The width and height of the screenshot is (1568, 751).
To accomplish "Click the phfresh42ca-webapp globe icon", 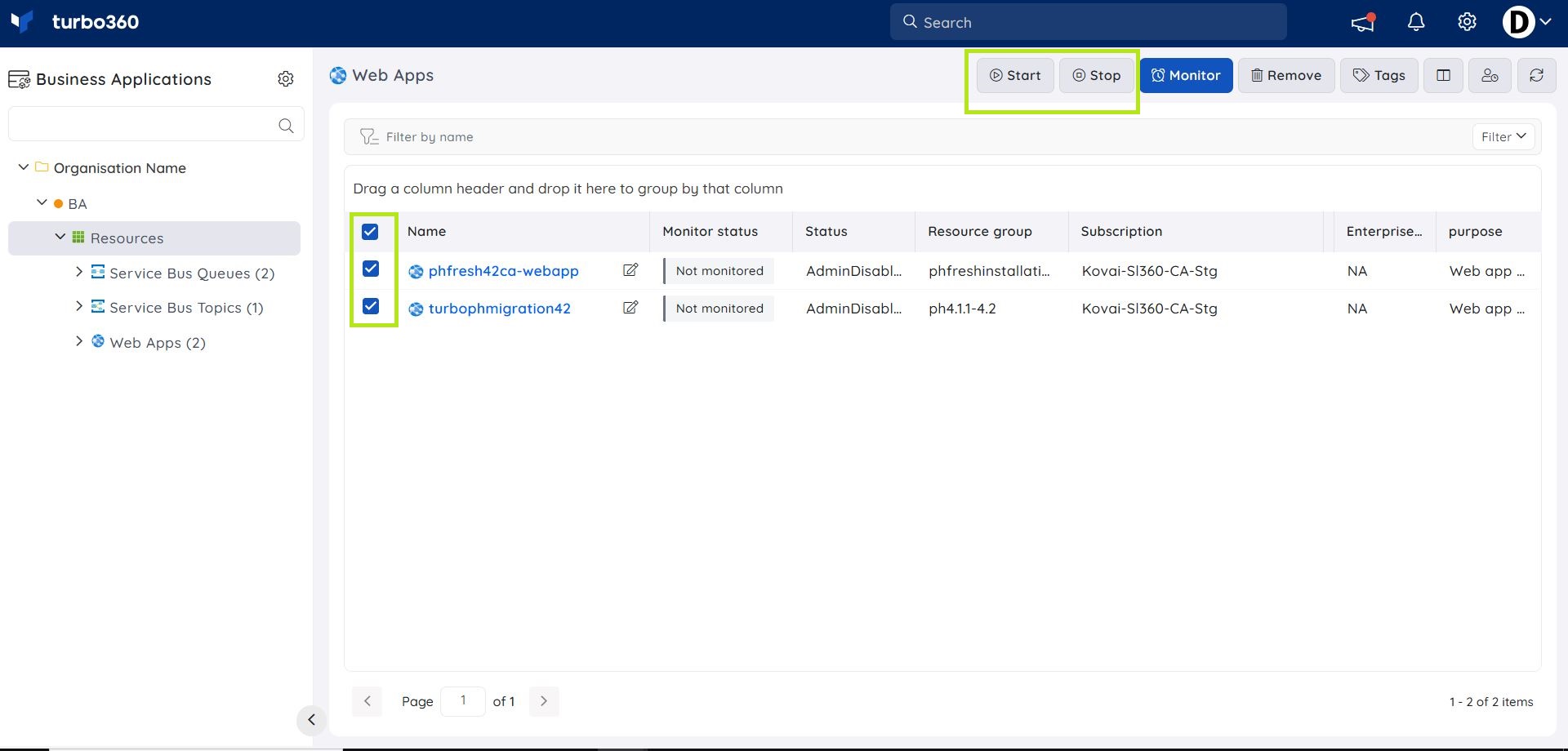I will [x=416, y=272].
